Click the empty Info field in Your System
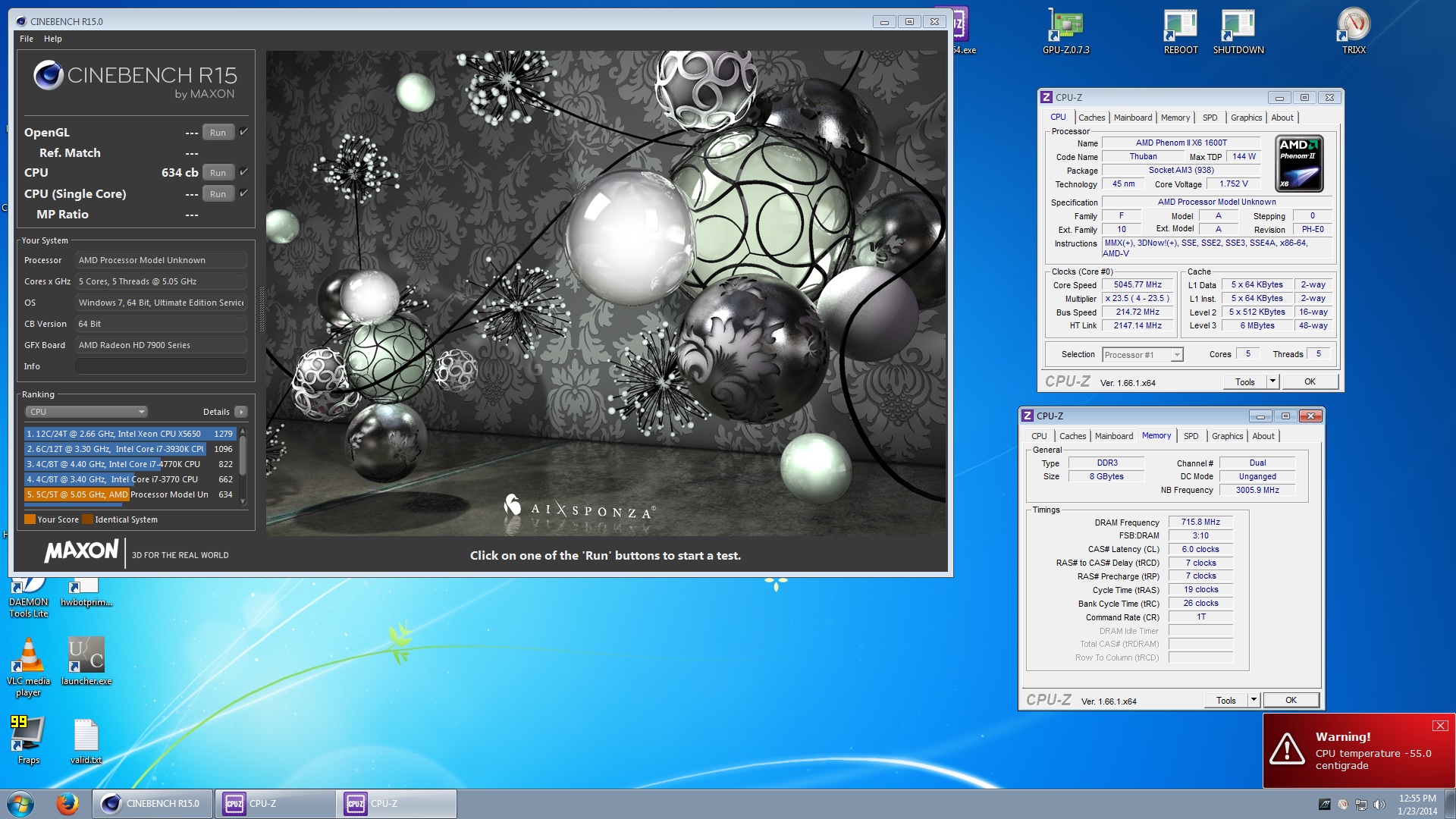The image size is (1456, 819). point(161,366)
